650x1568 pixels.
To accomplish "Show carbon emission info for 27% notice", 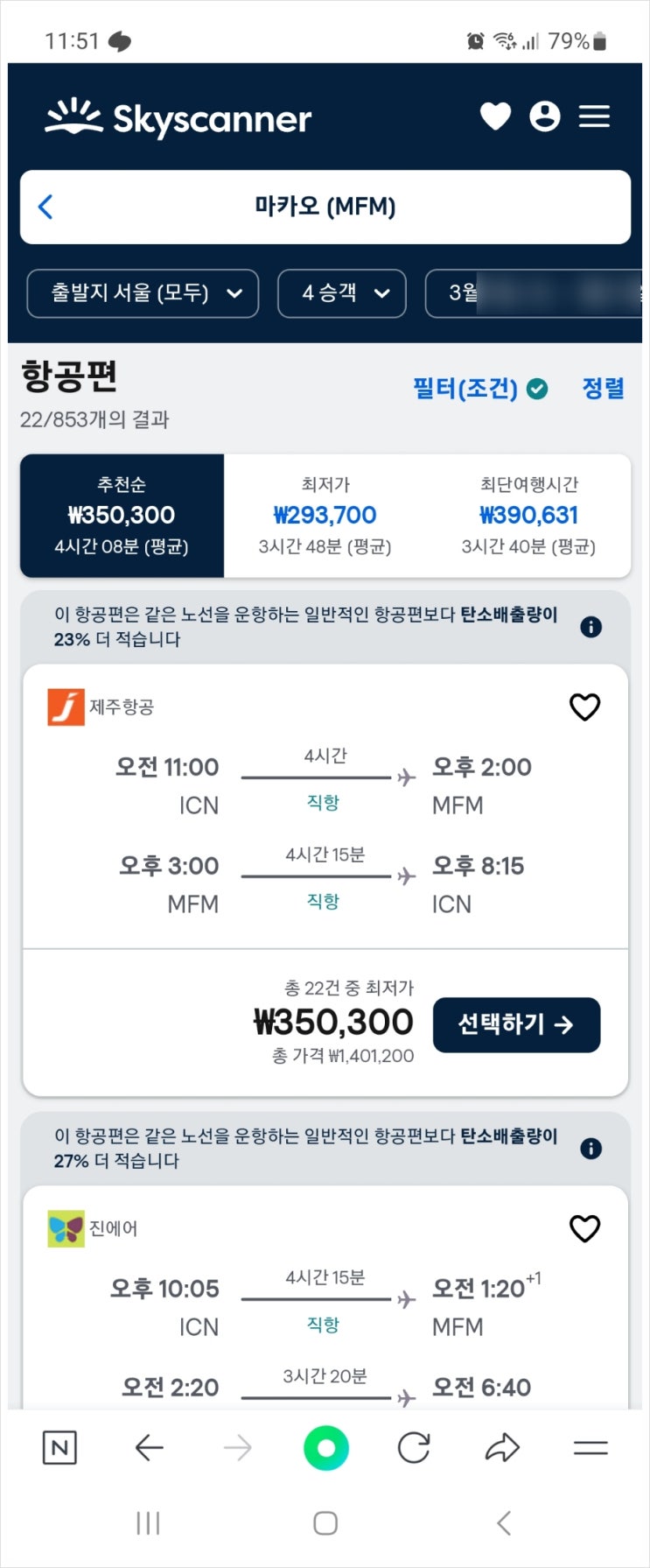I will tap(591, 1149).
